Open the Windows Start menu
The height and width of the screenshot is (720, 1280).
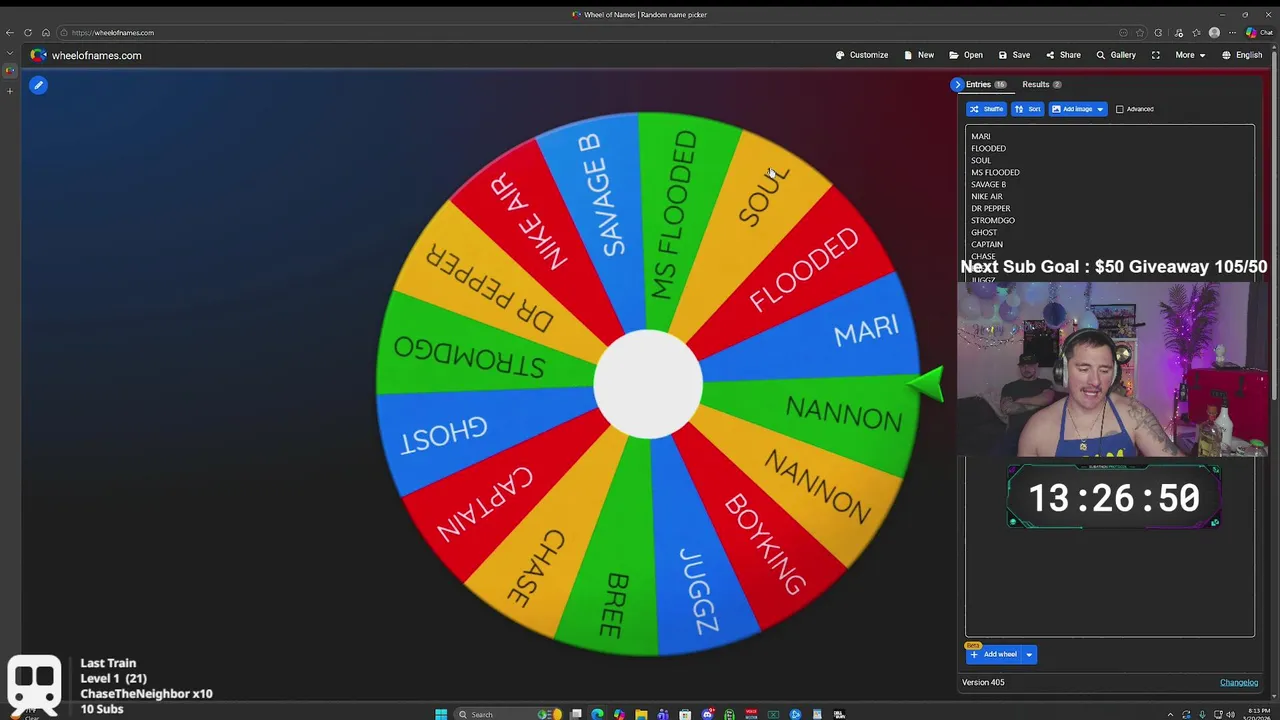[441, 714]
